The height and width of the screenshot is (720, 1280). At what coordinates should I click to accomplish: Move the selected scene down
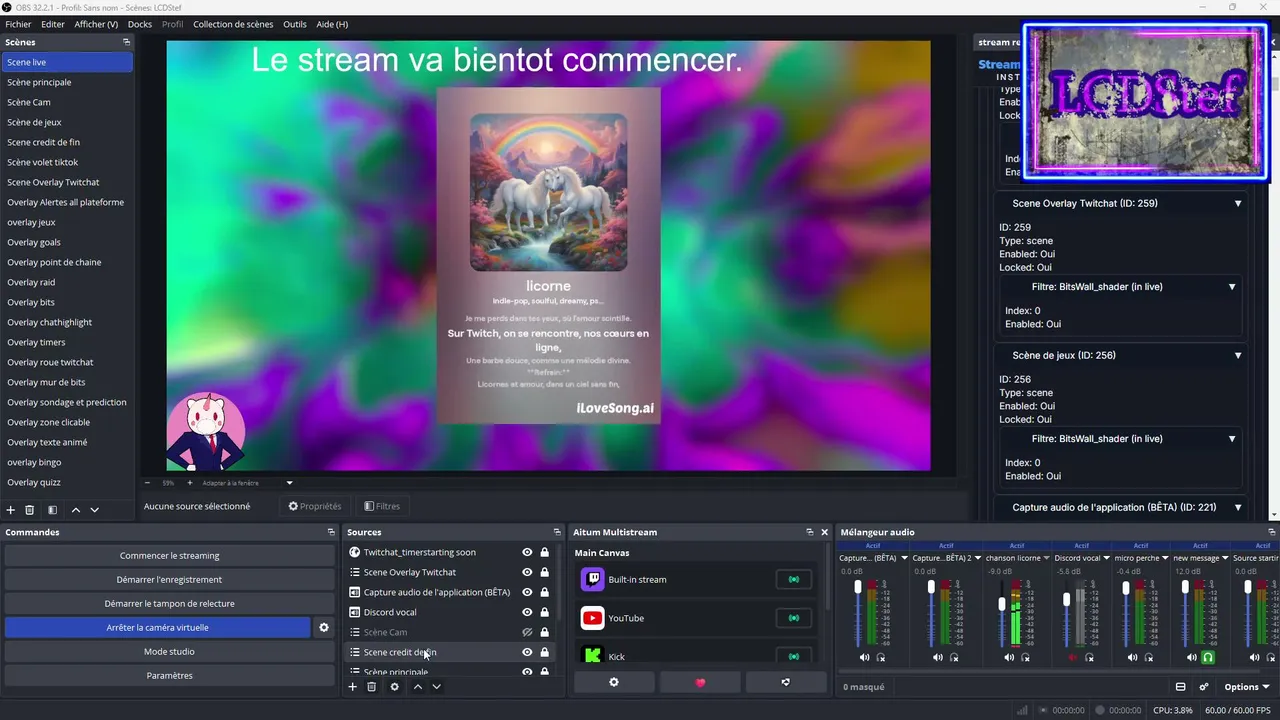[x=95, y=510]
